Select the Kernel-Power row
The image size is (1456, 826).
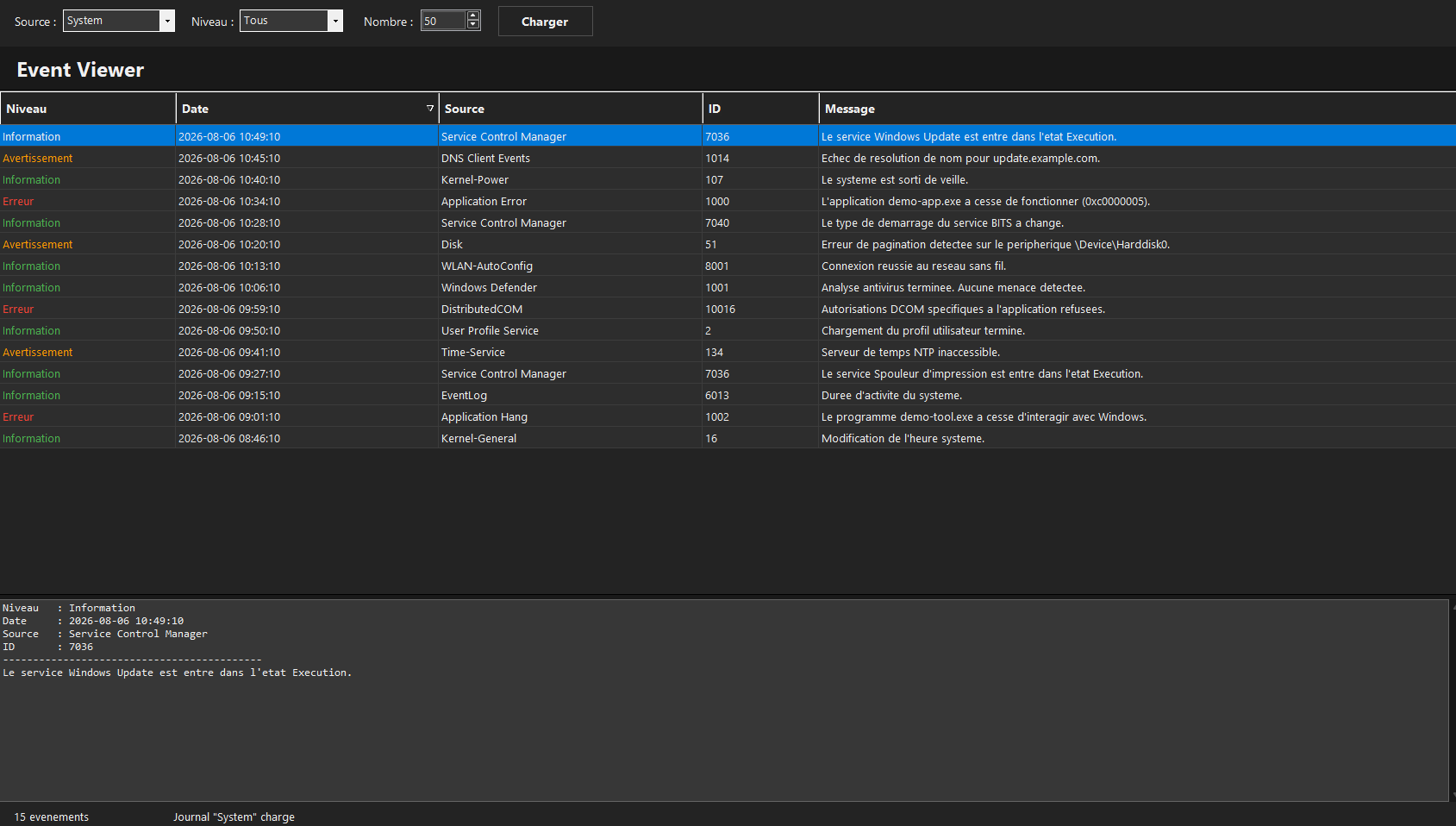[728, 179]
